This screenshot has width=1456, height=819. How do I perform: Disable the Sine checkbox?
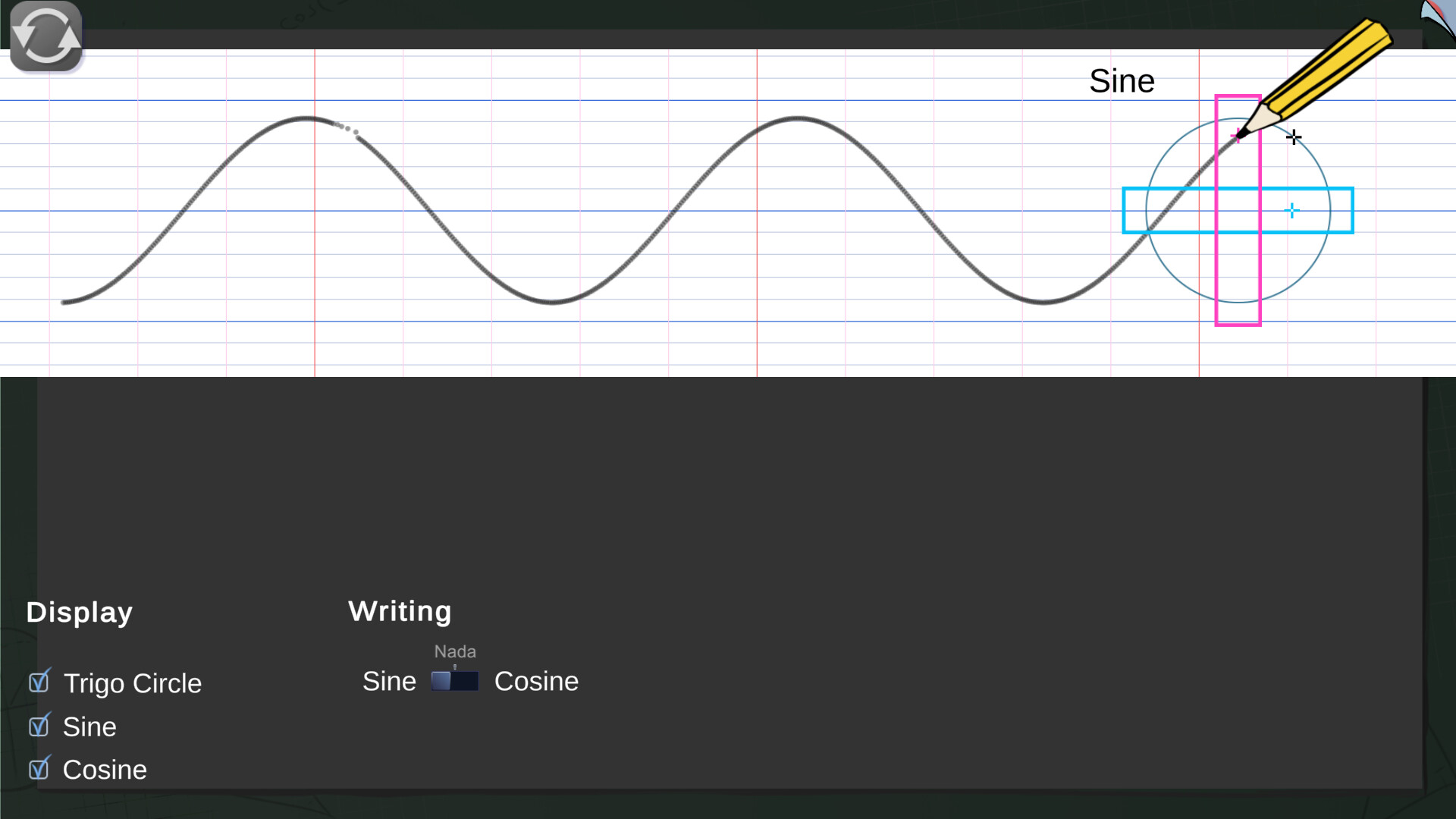tap(41, 725)
